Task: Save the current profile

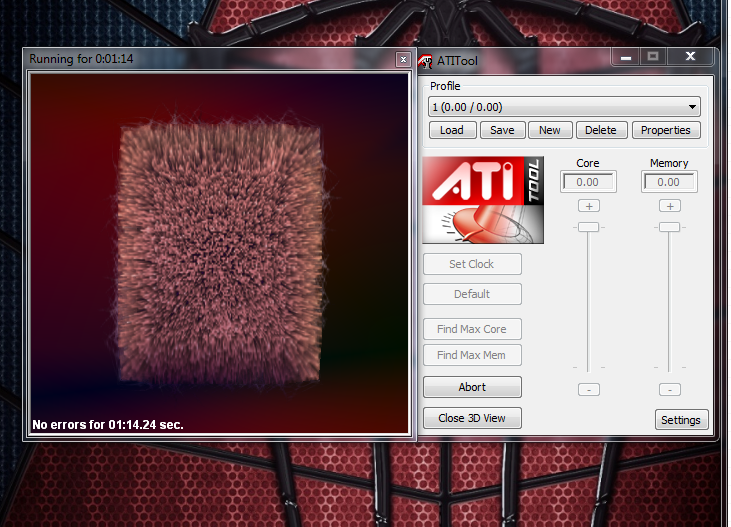Action: click(x=502, y=130)
